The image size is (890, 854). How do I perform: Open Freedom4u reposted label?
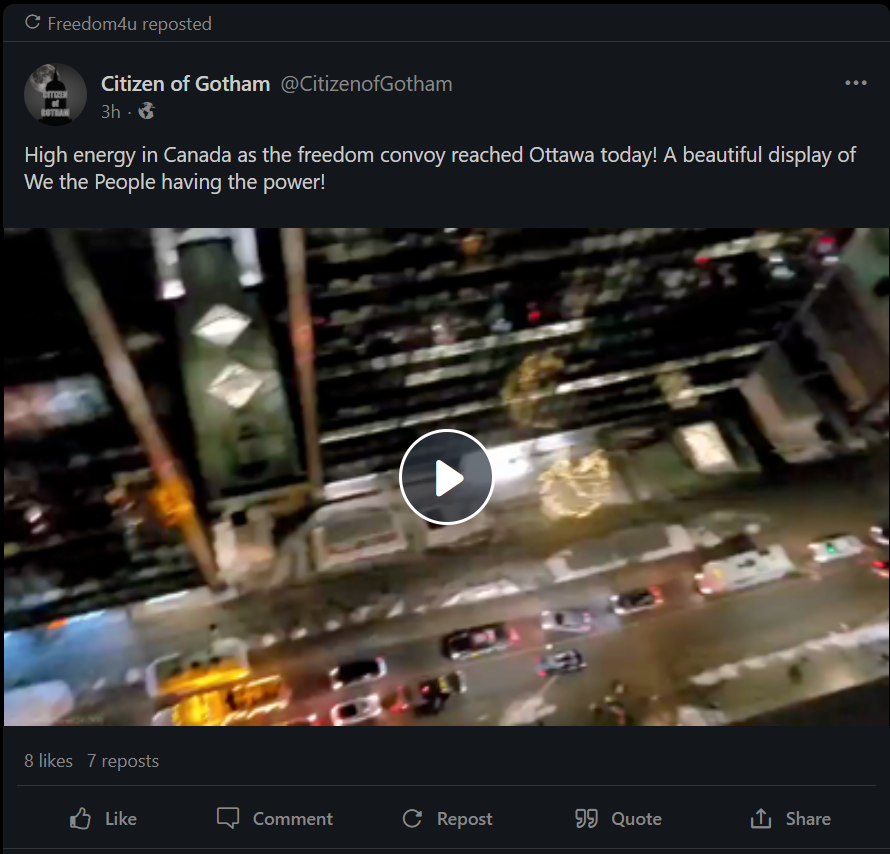click(129, 24)
